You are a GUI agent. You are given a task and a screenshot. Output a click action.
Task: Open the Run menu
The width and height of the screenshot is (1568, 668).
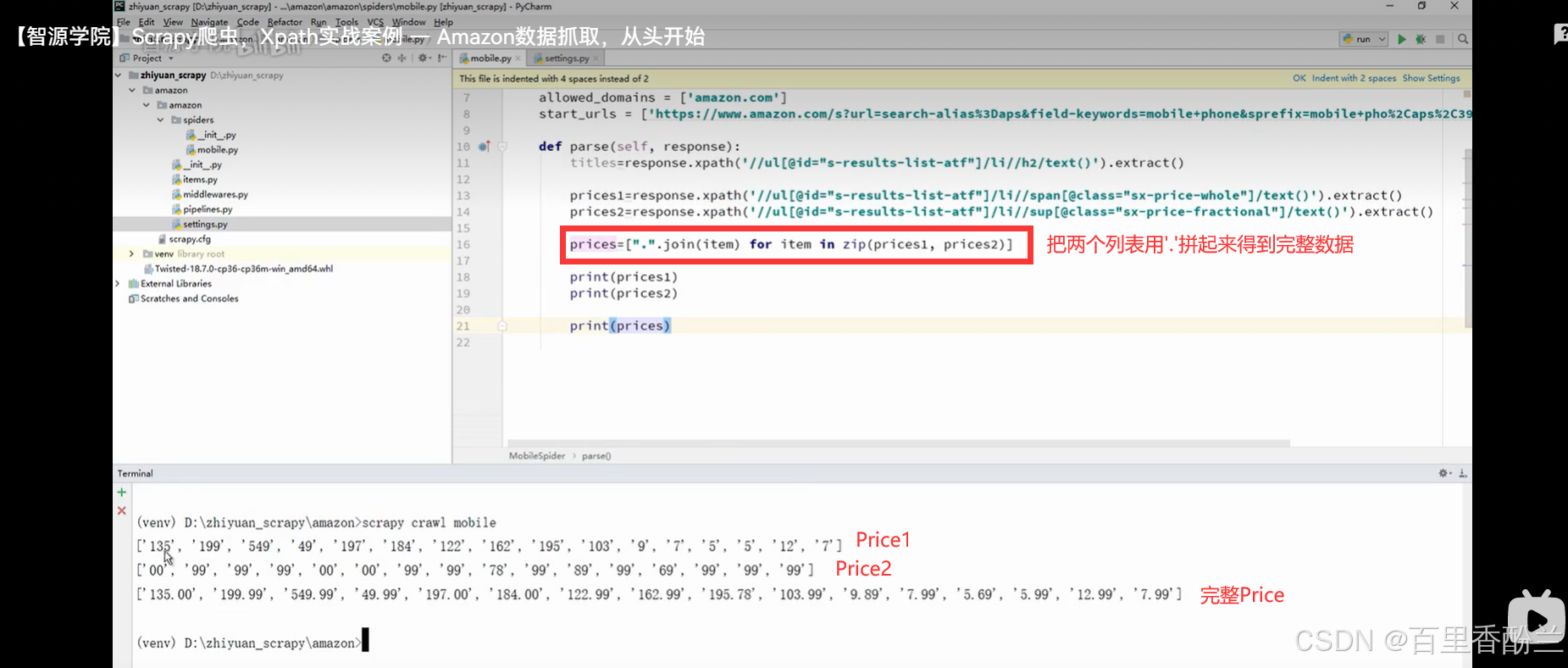319,22
